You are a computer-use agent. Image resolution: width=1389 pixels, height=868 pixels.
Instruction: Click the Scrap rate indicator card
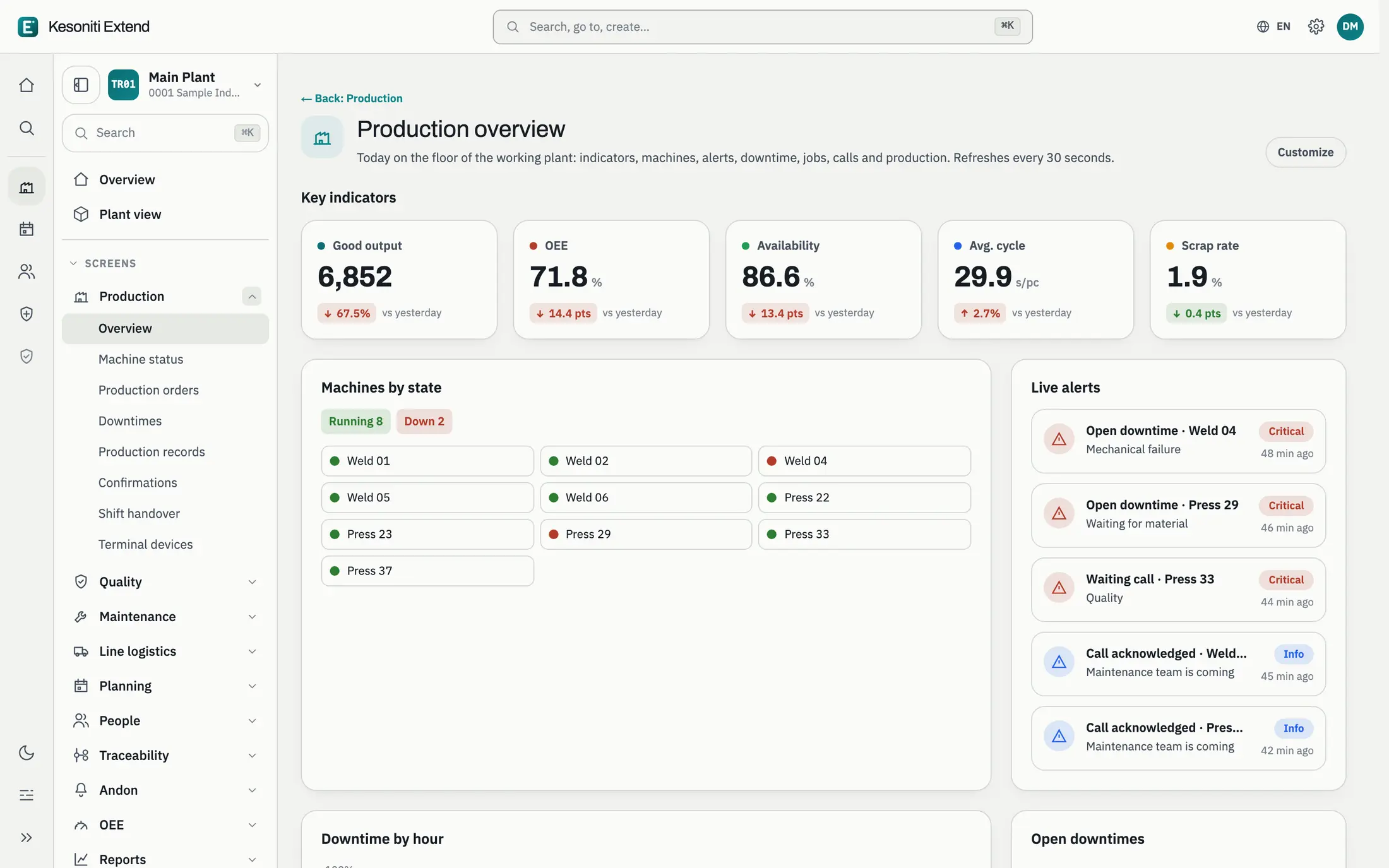tap(1248, 280)
